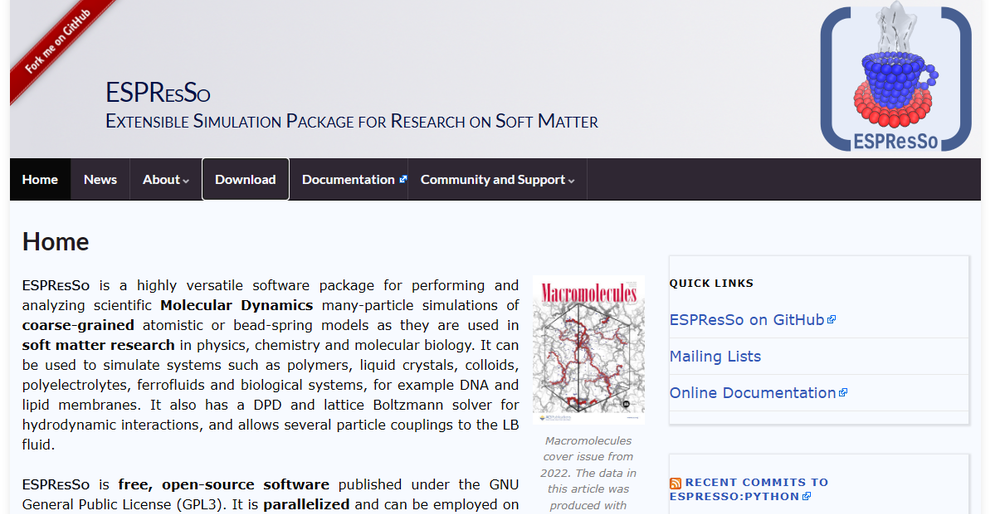Go to the Home menu item
The image size is (1000, 514).
40,180
